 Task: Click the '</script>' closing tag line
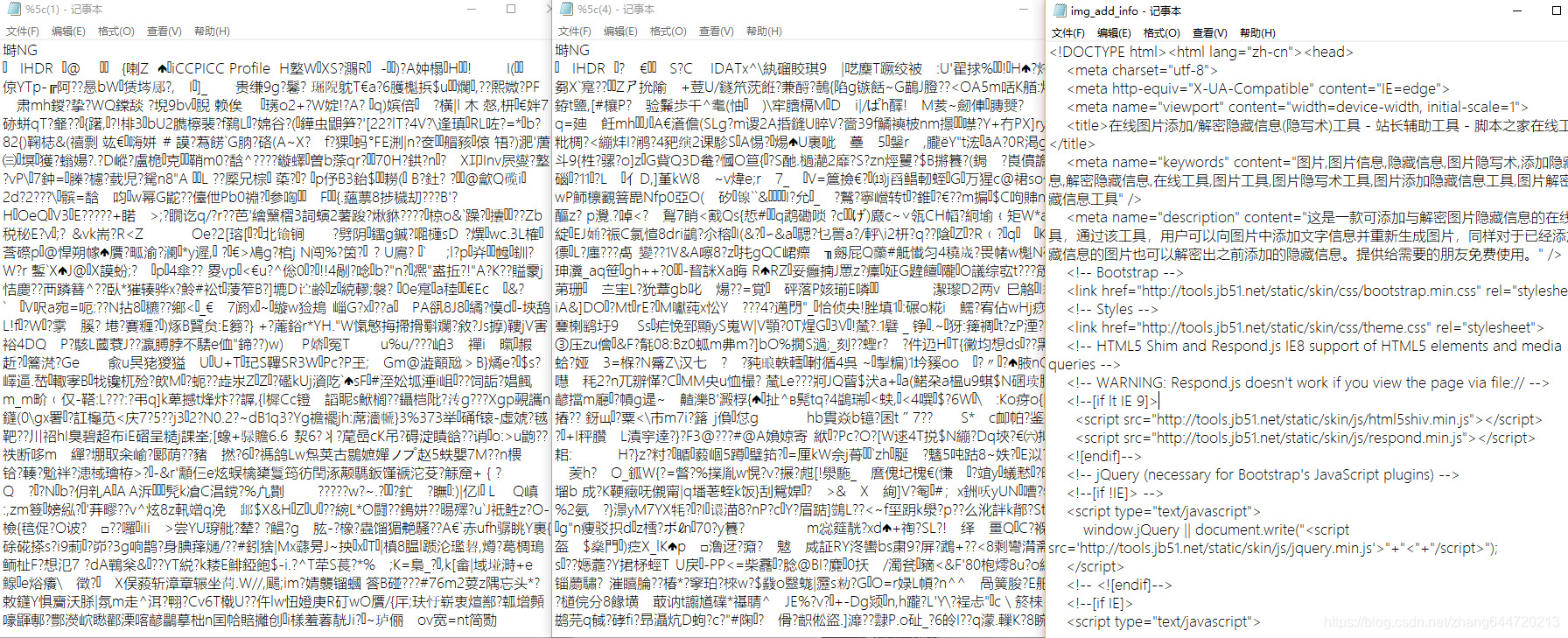1095,566
